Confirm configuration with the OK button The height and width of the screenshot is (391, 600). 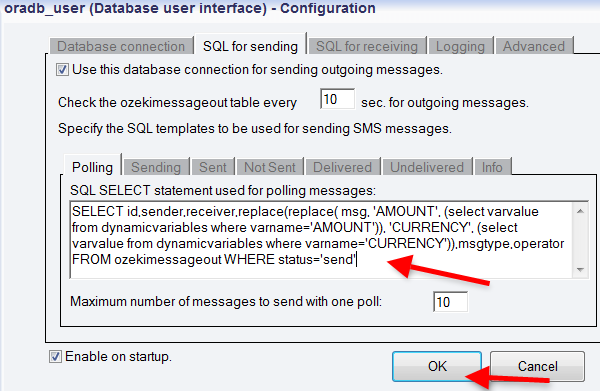(x=437, y=366)
